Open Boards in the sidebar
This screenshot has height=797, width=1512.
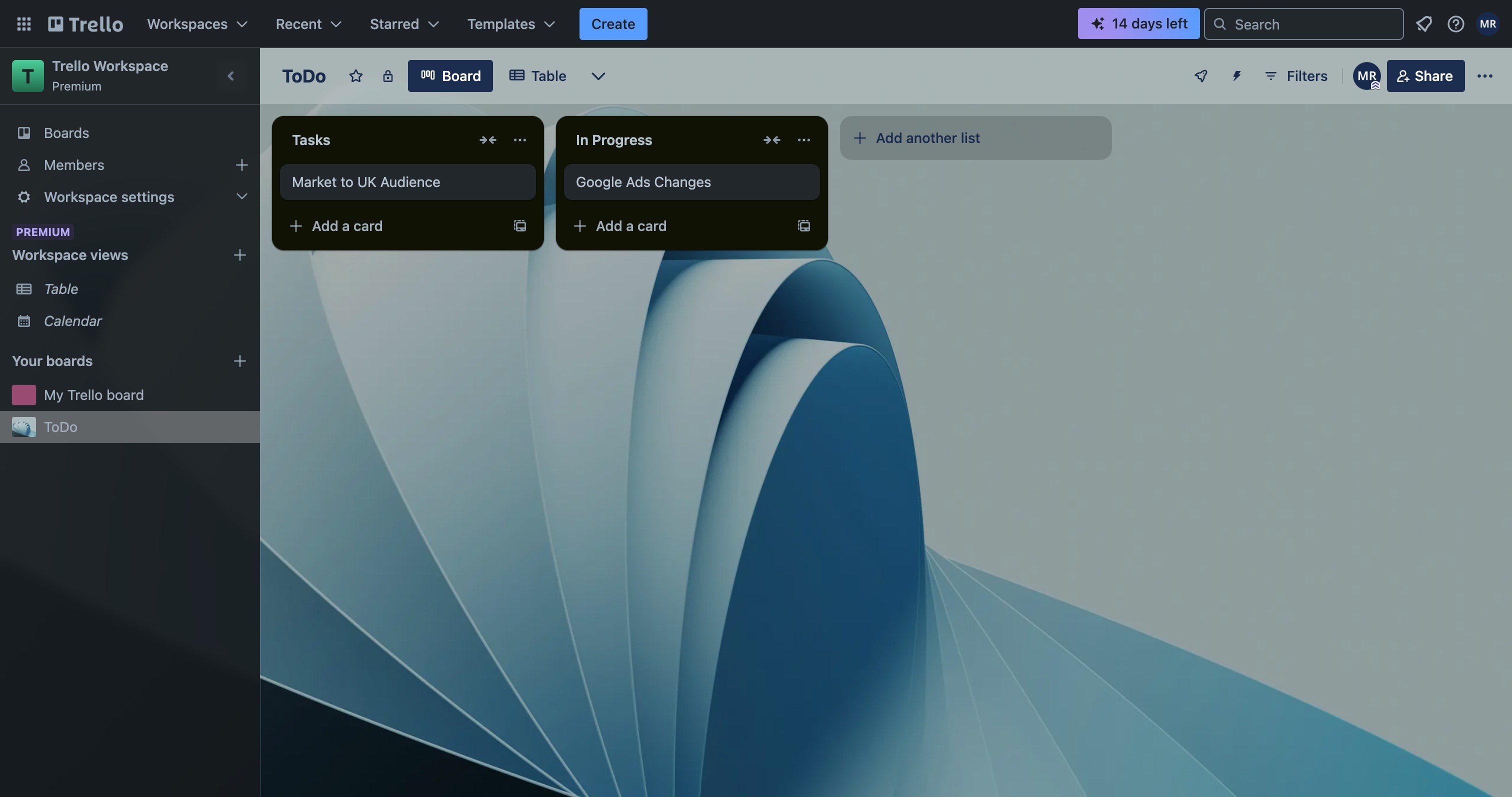tap(129, 132)
